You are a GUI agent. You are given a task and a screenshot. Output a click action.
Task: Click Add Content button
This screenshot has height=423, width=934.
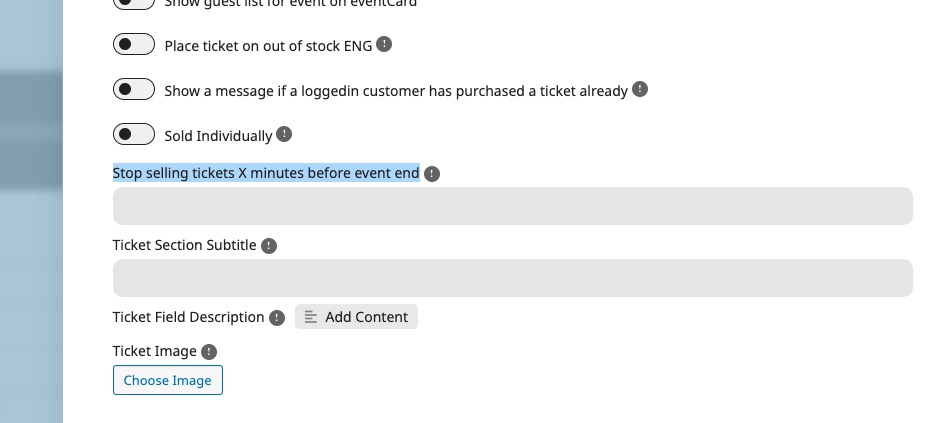(356, 316)
